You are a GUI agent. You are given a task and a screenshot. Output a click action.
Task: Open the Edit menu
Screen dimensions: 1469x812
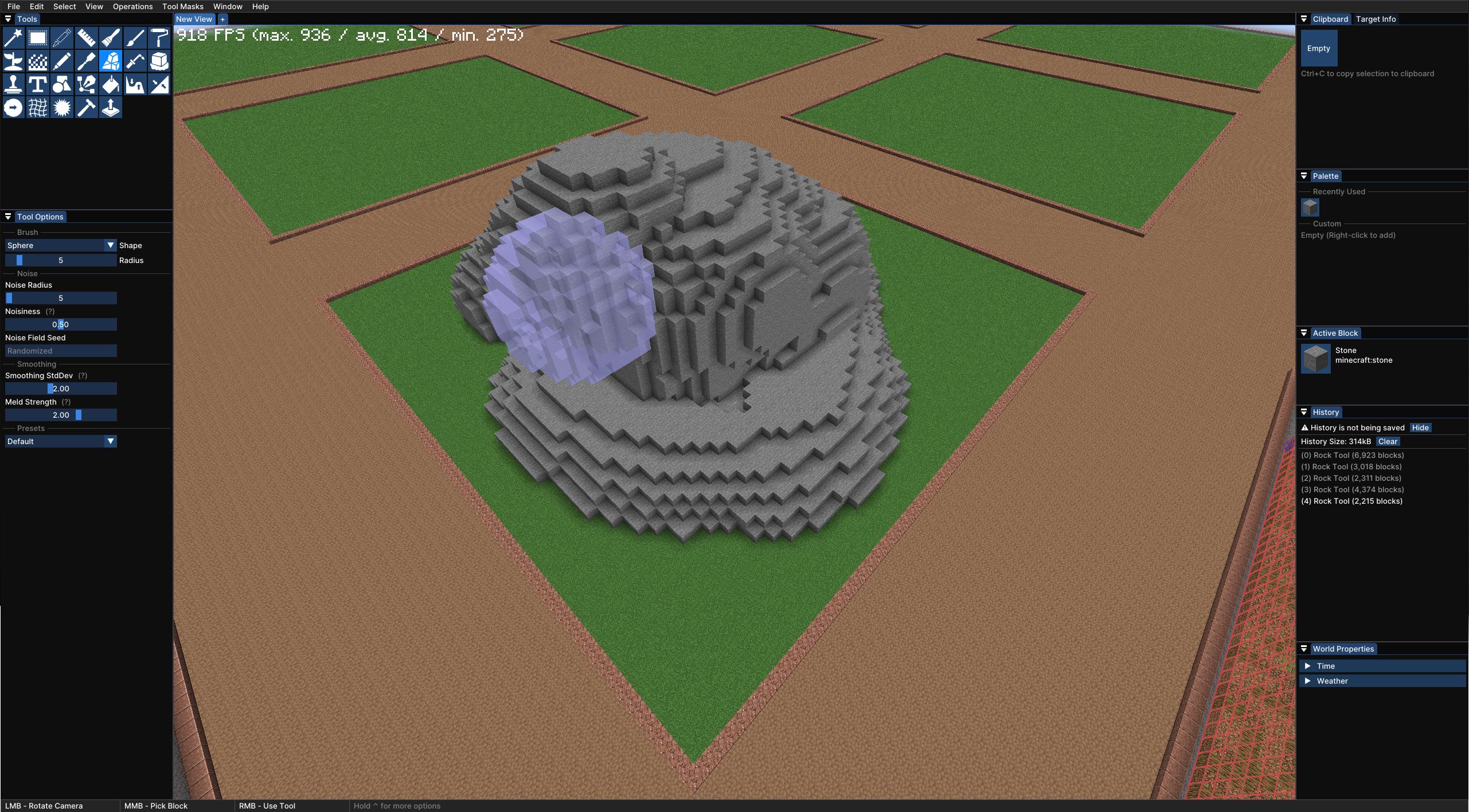point(36,6)
